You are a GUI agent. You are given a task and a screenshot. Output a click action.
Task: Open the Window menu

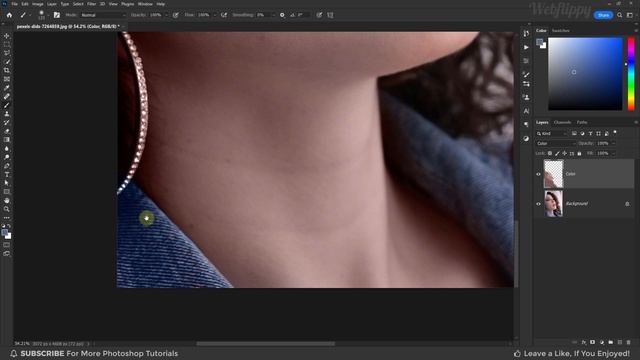tap(145, 4)
